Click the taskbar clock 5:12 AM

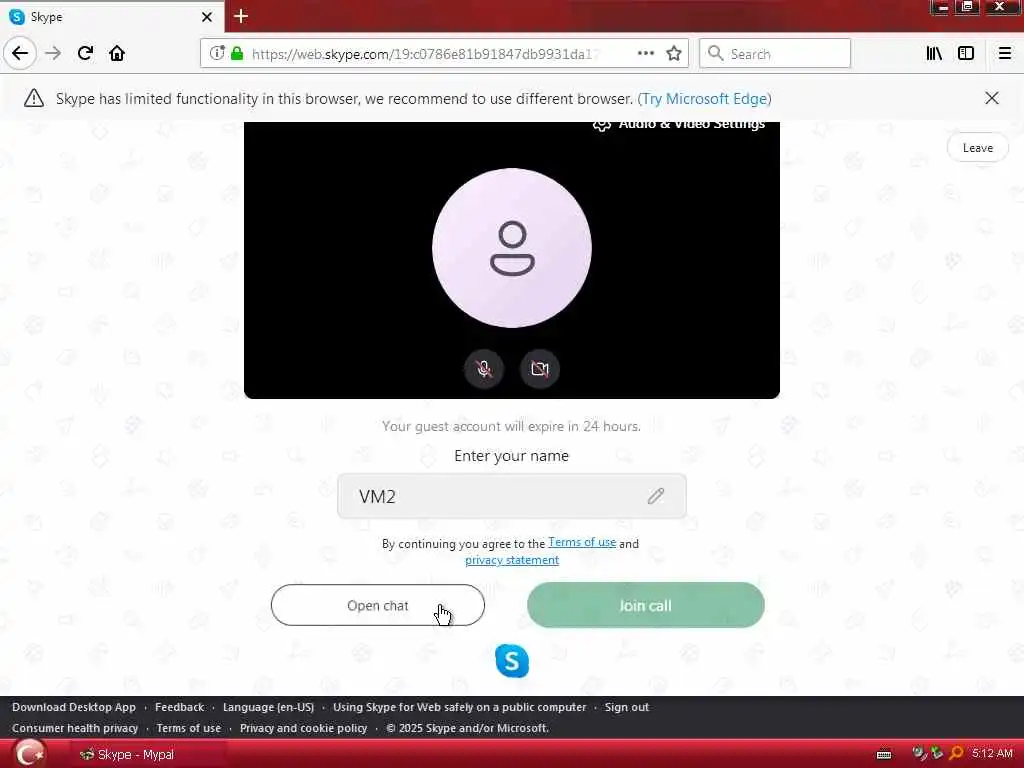click(992, 754)
